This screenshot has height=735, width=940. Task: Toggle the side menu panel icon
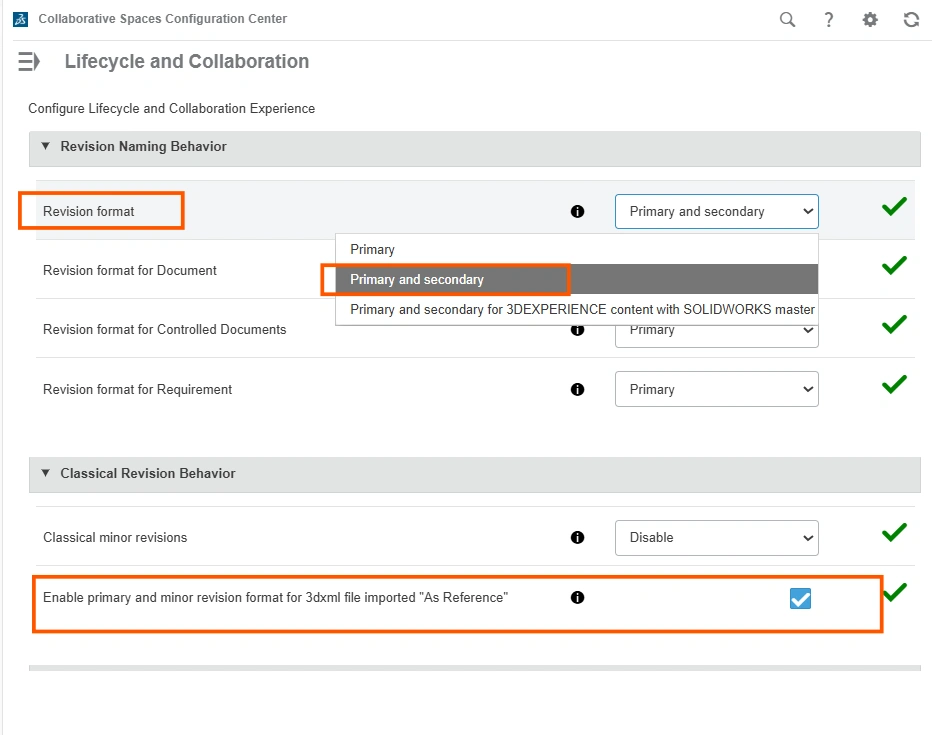tap(29, 62)
